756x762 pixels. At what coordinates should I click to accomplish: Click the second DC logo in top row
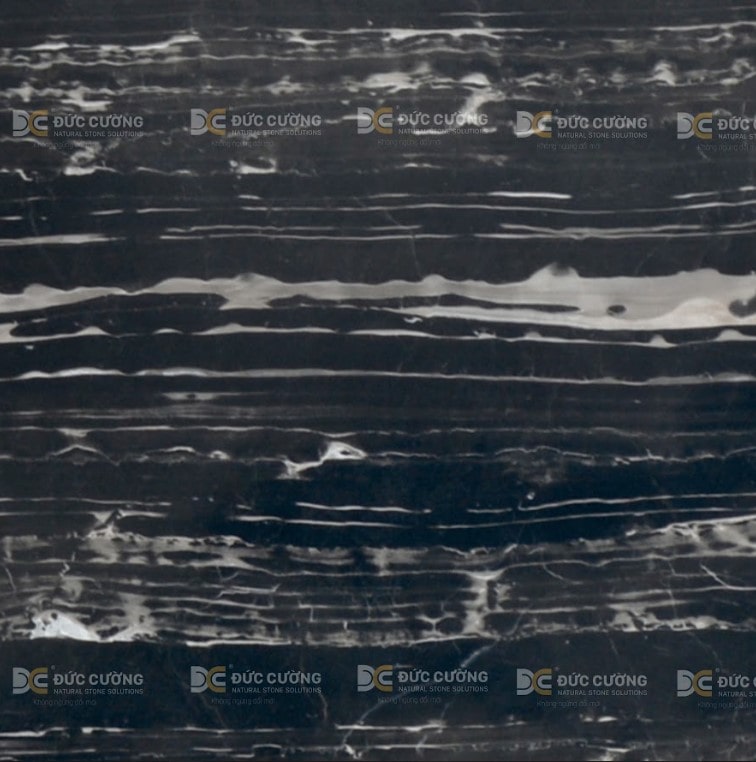coord(208,122)
